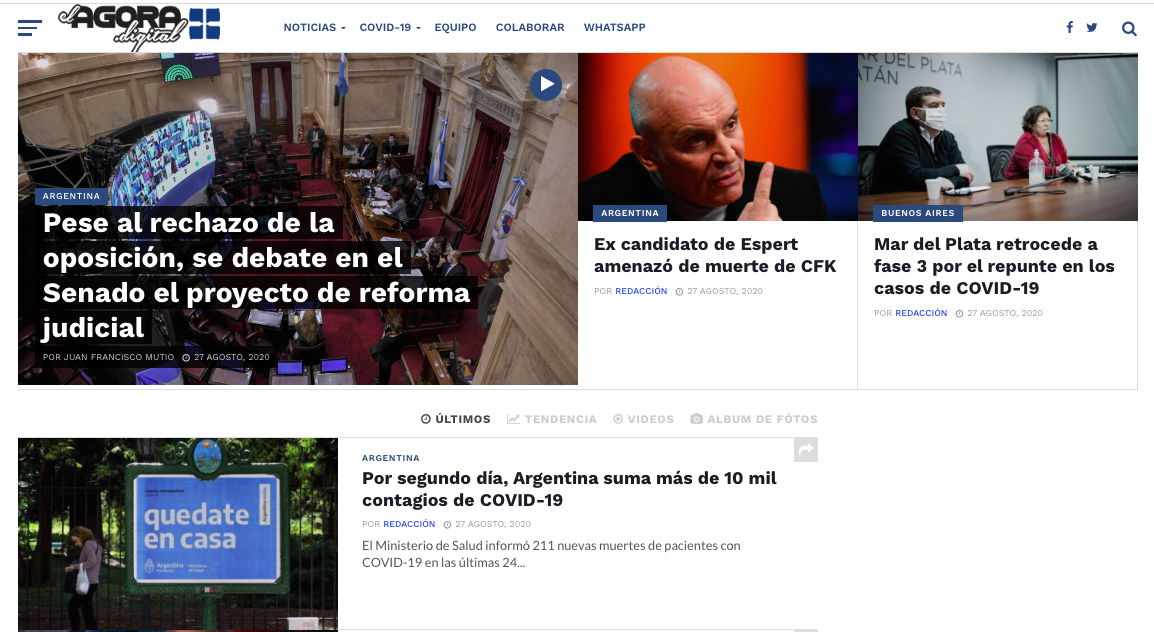Open the search magnifier icon
The height and width of the screenshot is (632, 1154).
point(1129,29)
